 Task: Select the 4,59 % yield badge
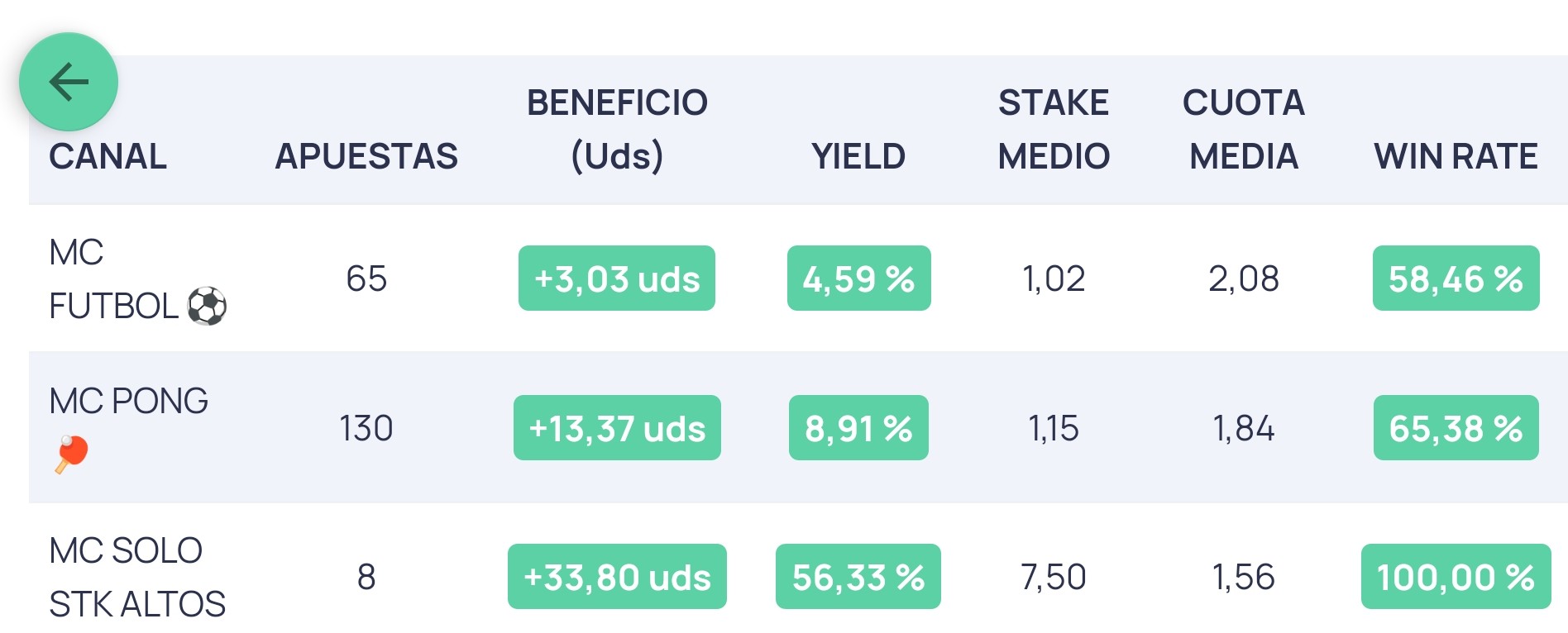point(858,278)
